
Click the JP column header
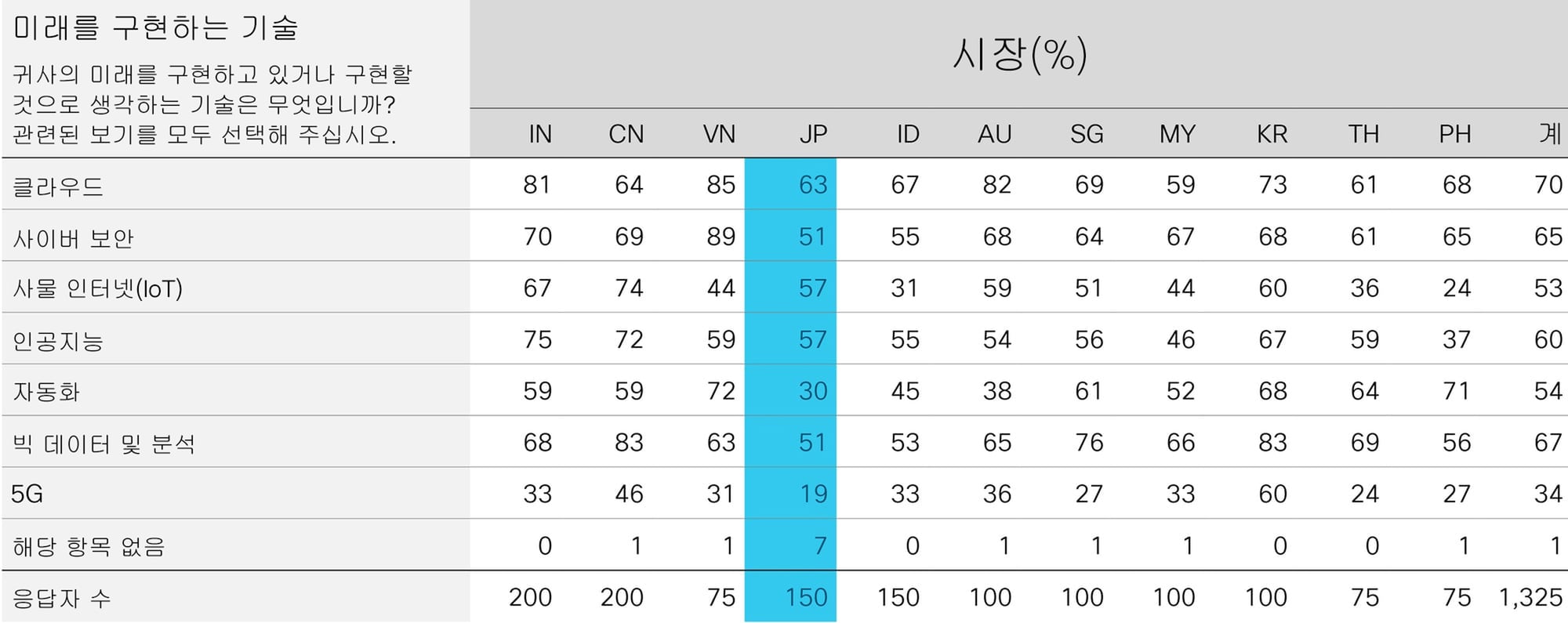(x=813, y=134)
